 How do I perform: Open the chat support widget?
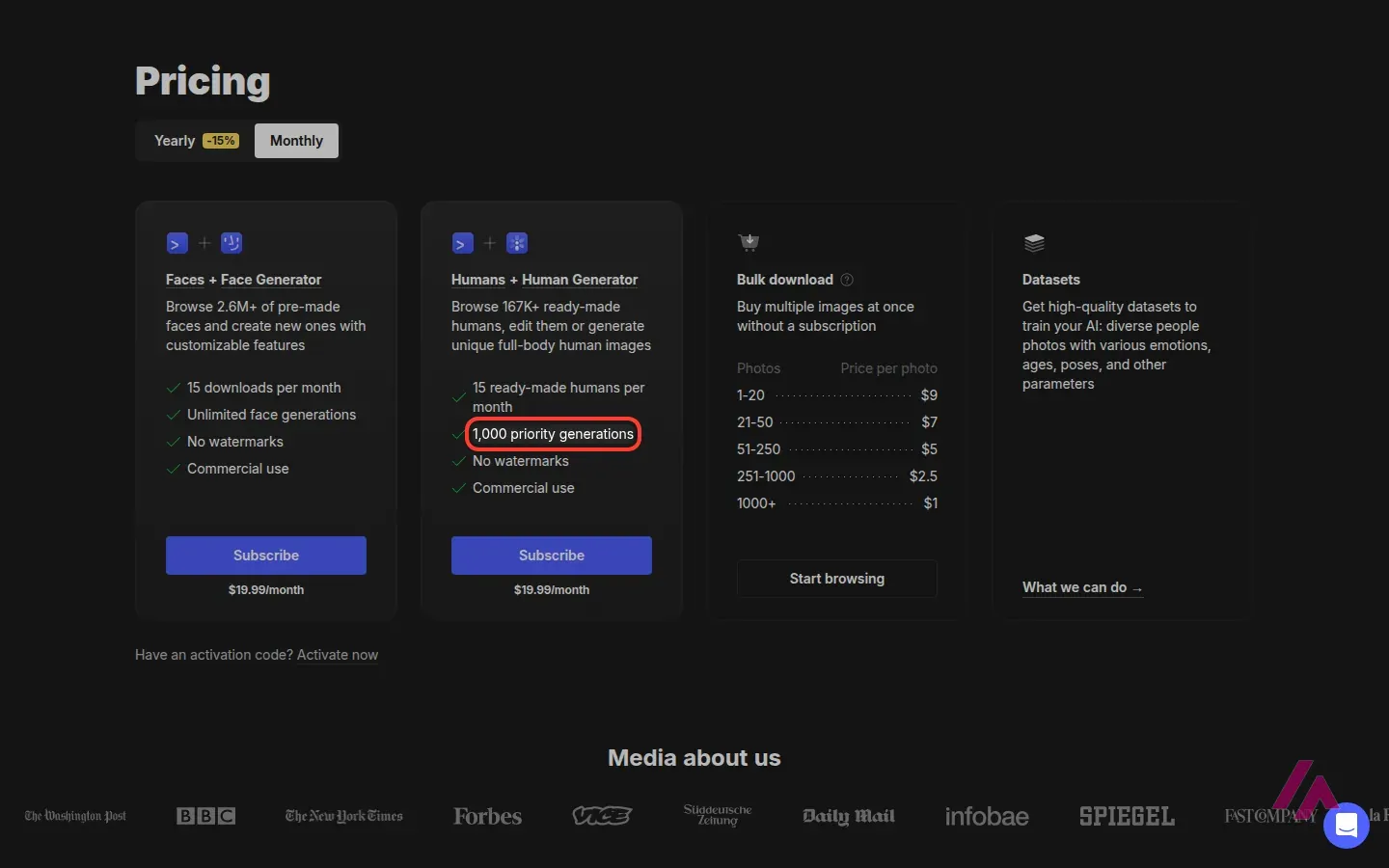coord(1347,826)
